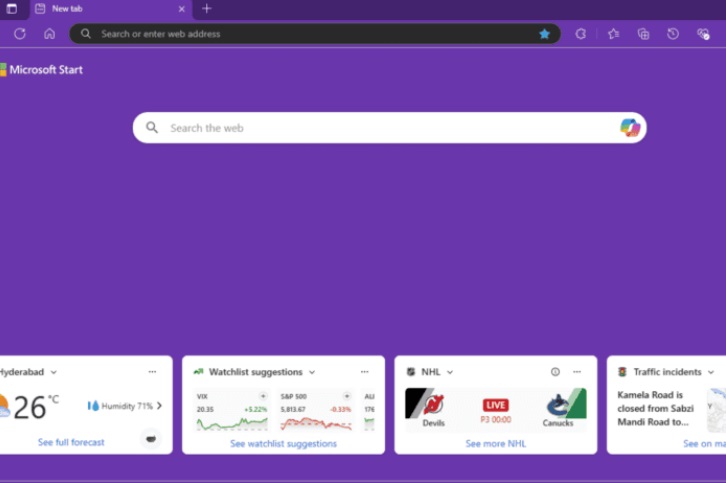Viewport: 726px width, 483px height.
Task: Click the blue favorite star in address bar
Action: (544, 33)
